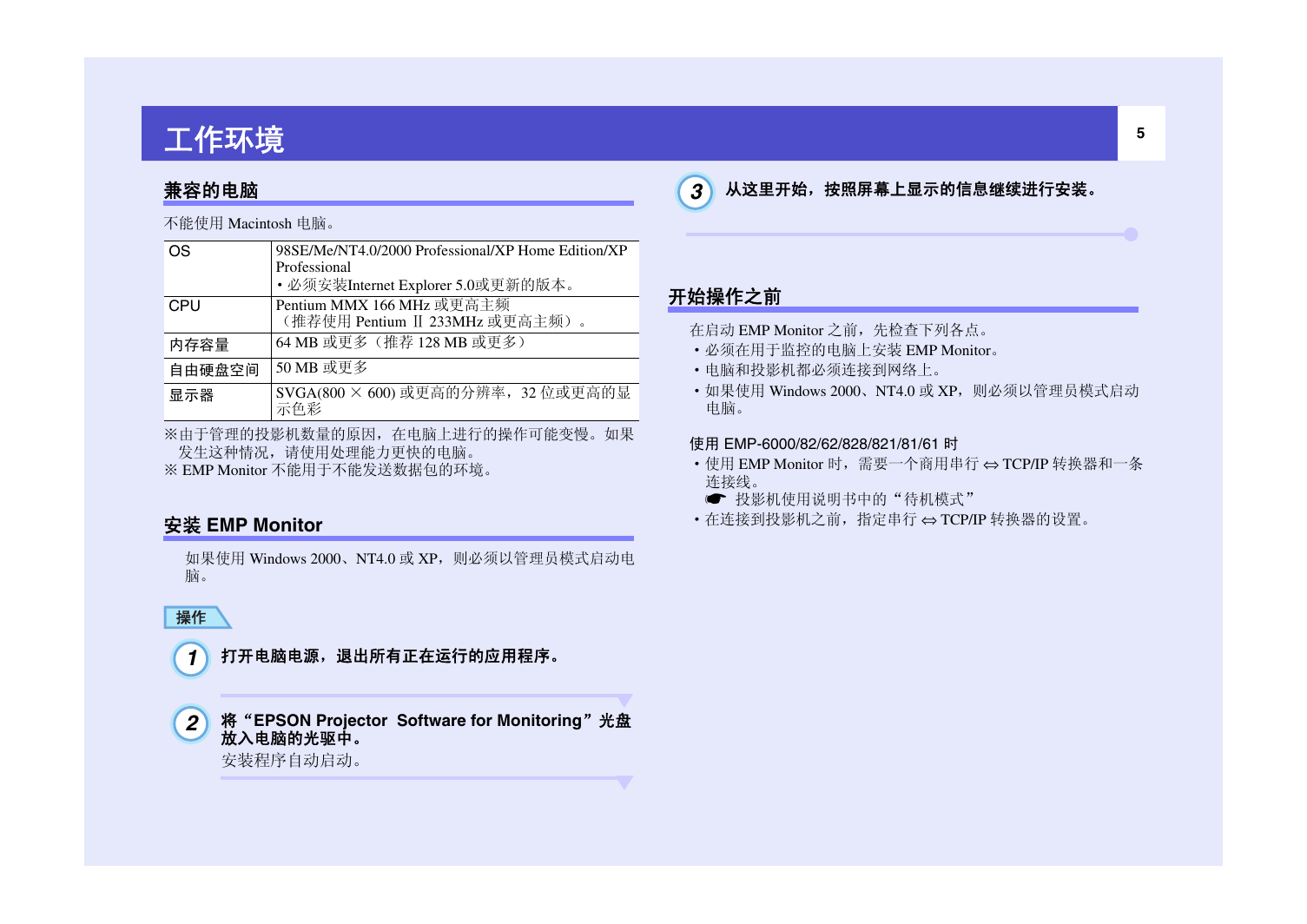
Task: Select the "自由硬盘空间" table cell
Action: 217,371
